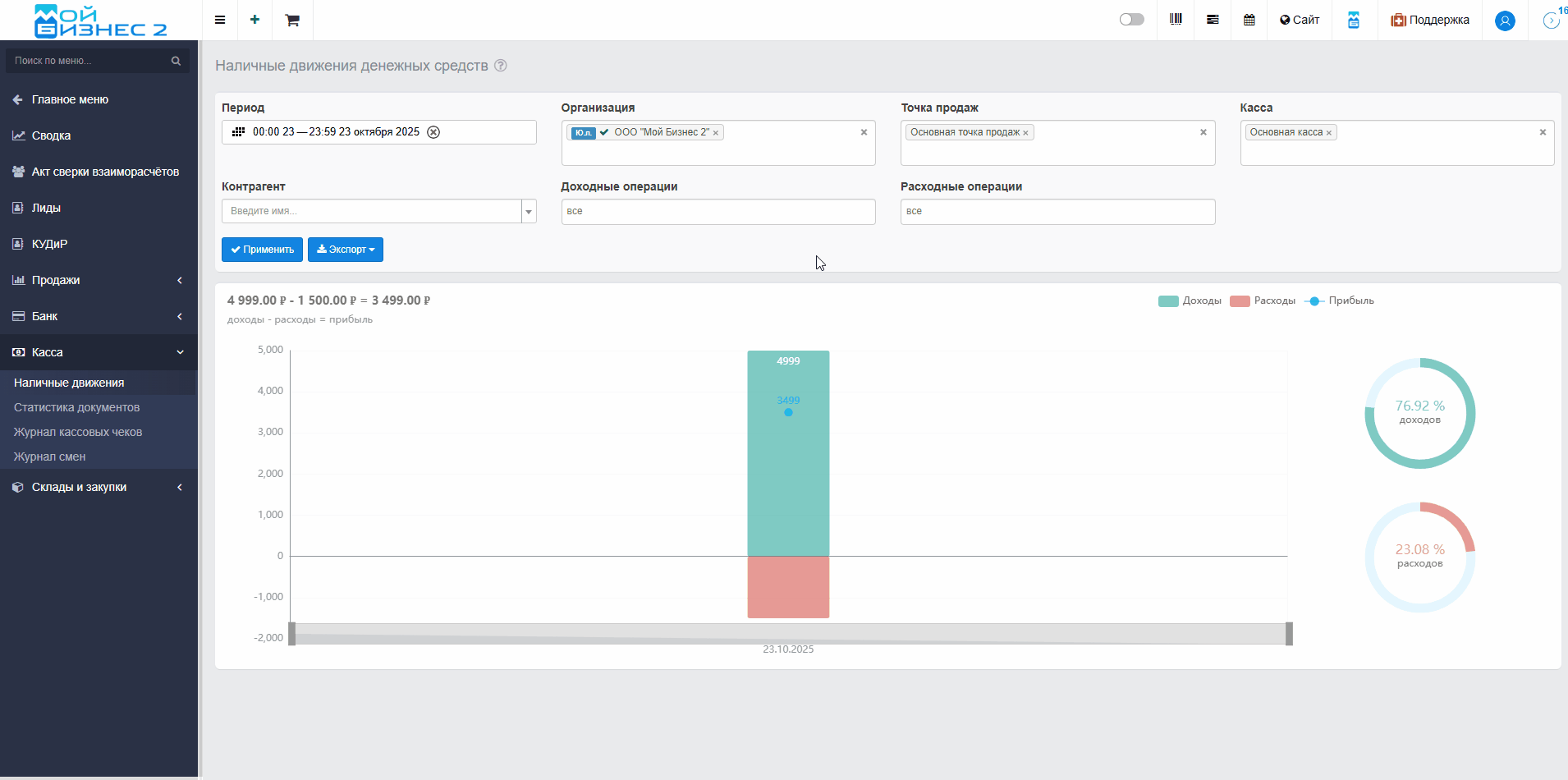Open the calendar icon in top bar
The height and width of the screenshot is (780, 1568).
coord(1249,20)
